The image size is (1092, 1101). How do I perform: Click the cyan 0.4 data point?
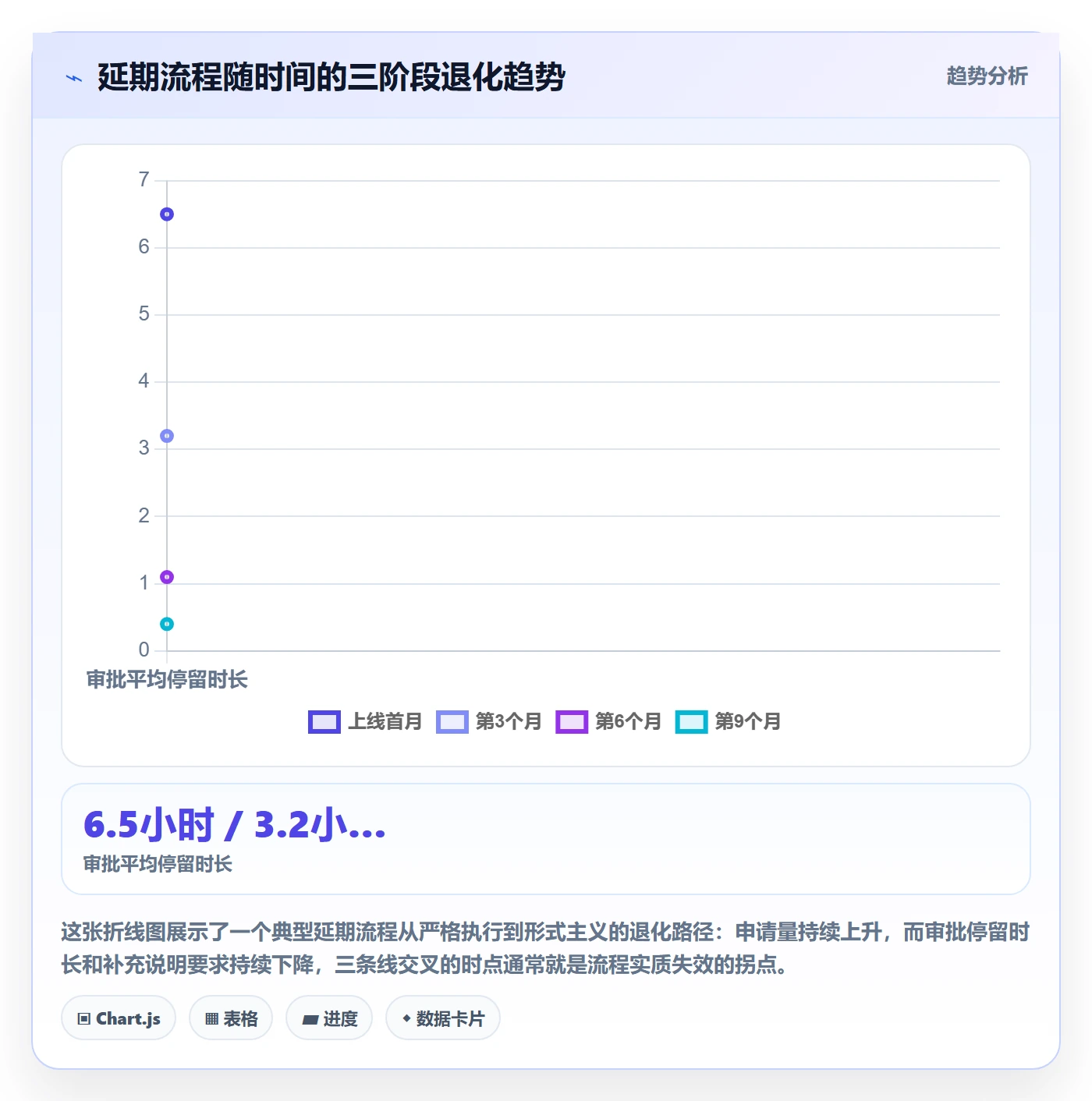(x=167, y=624)
